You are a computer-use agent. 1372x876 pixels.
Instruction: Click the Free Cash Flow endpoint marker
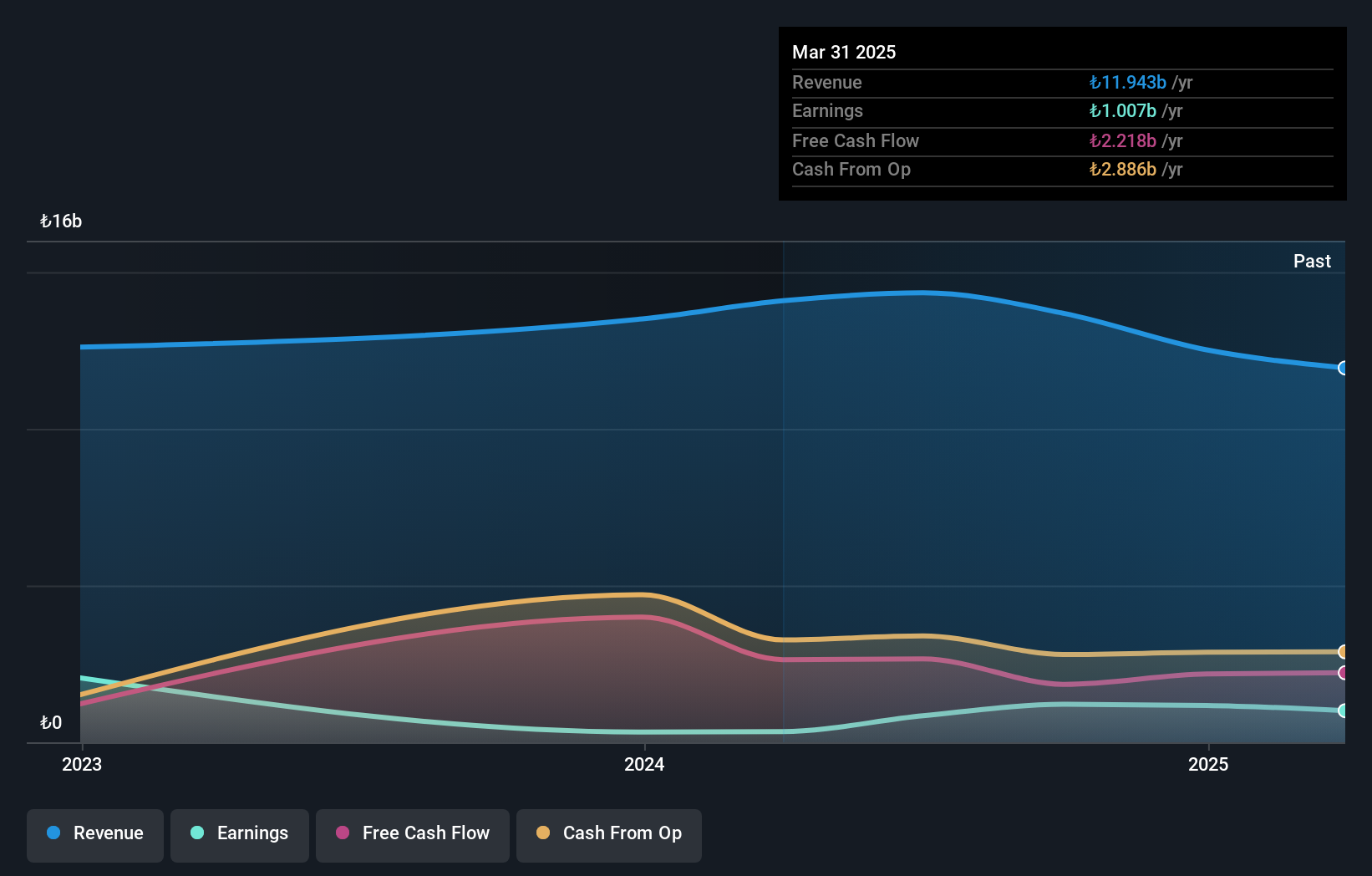coord(1344,673)
